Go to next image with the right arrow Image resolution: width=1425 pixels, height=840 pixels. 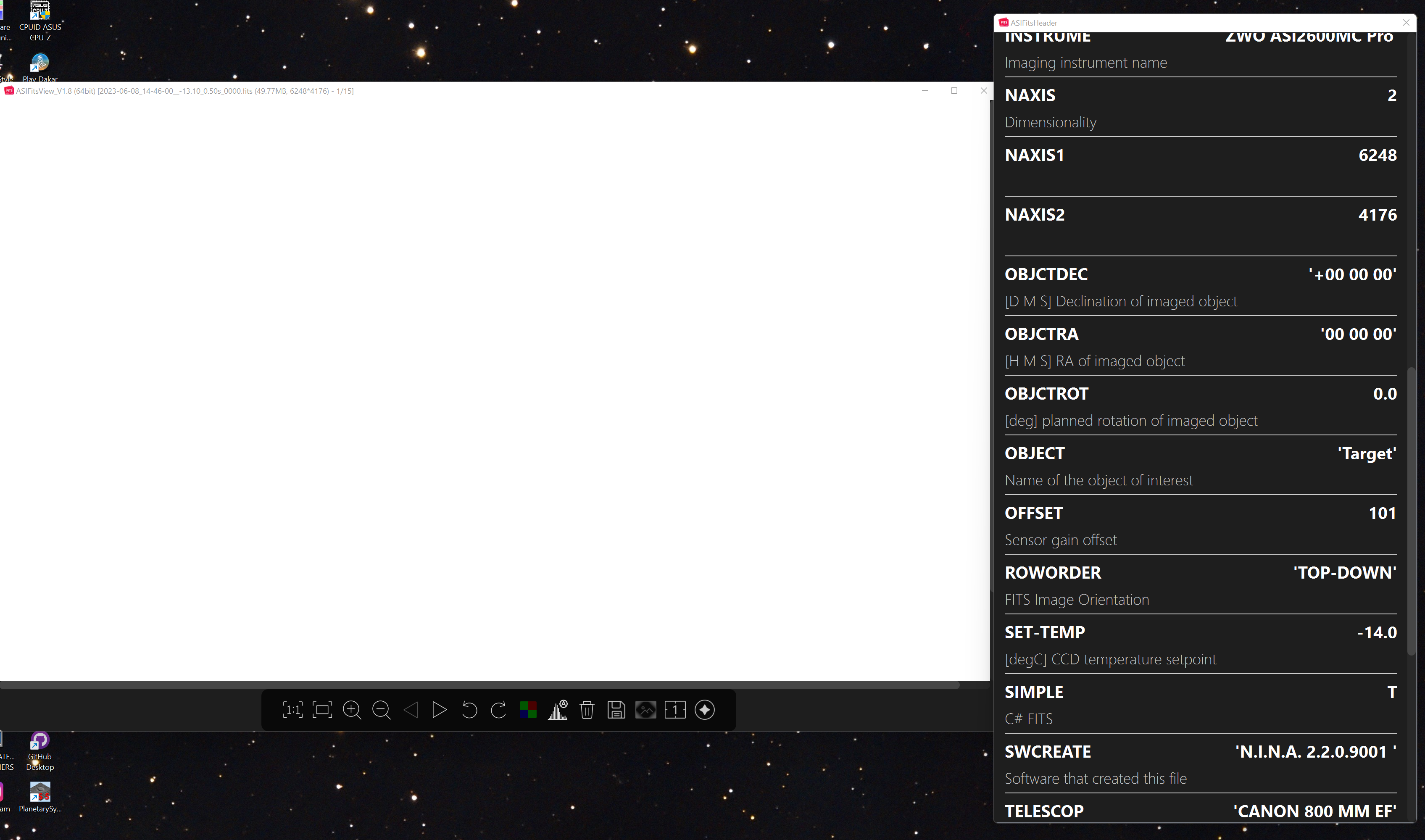click(440, 710)
